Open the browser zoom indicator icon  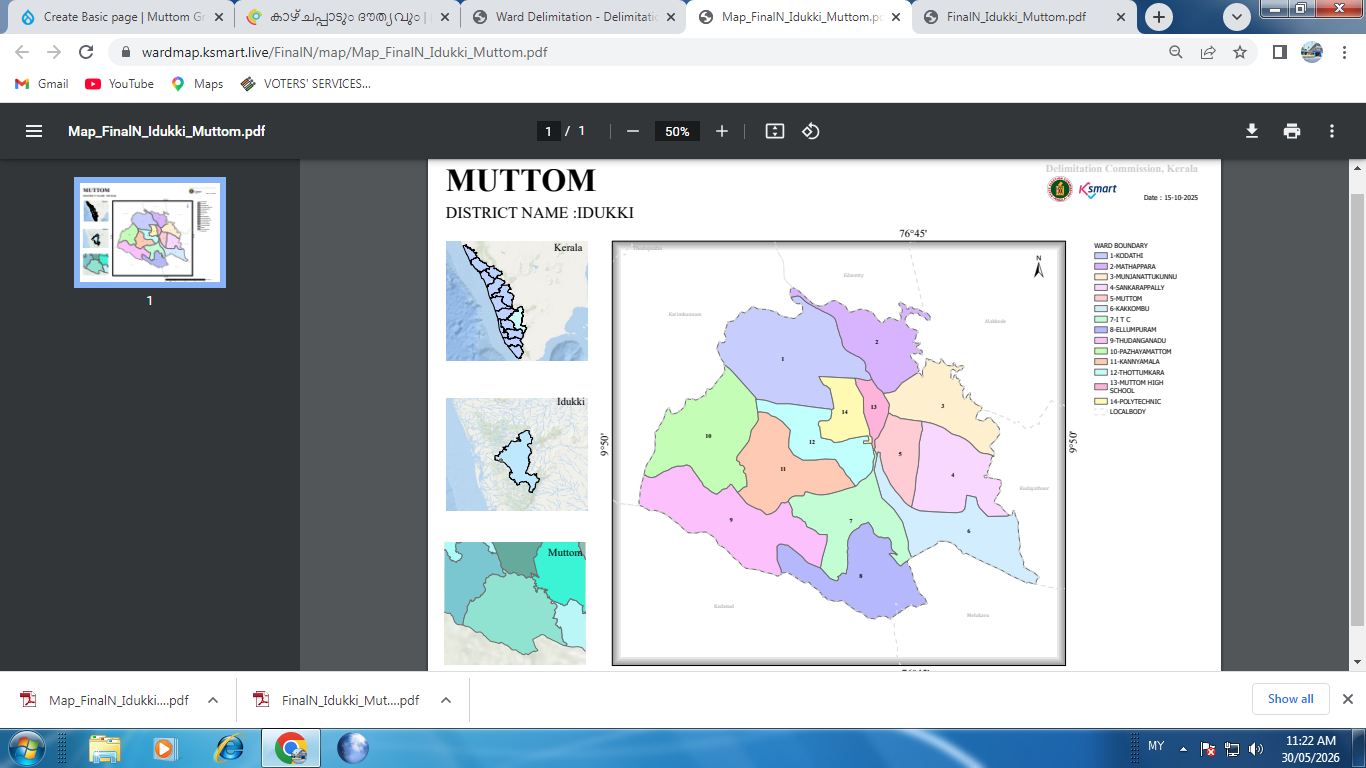(x=1176, y=52)
